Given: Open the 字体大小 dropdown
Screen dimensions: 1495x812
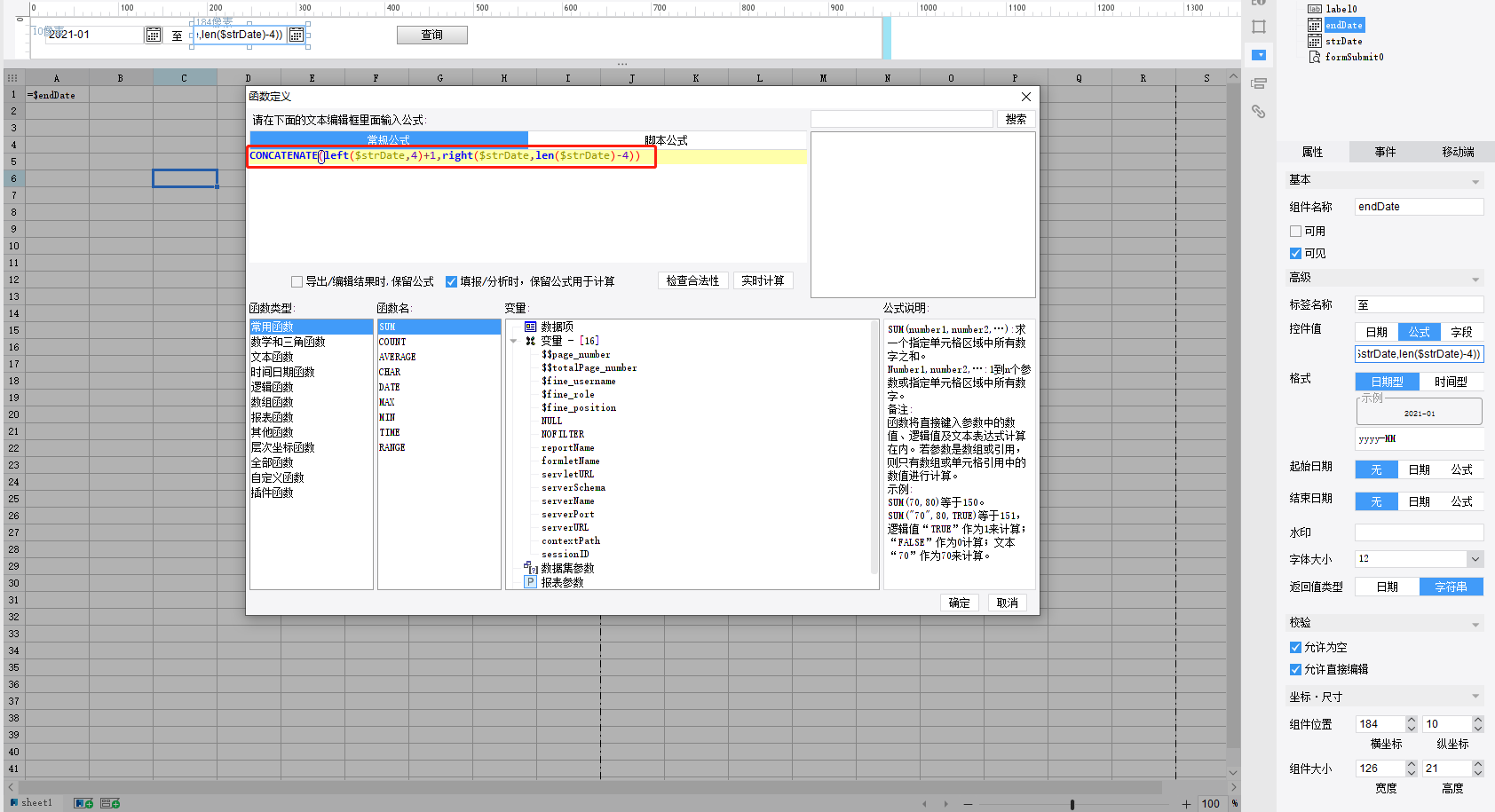Looking at the screenshot, I should (x=1475, y=559).
